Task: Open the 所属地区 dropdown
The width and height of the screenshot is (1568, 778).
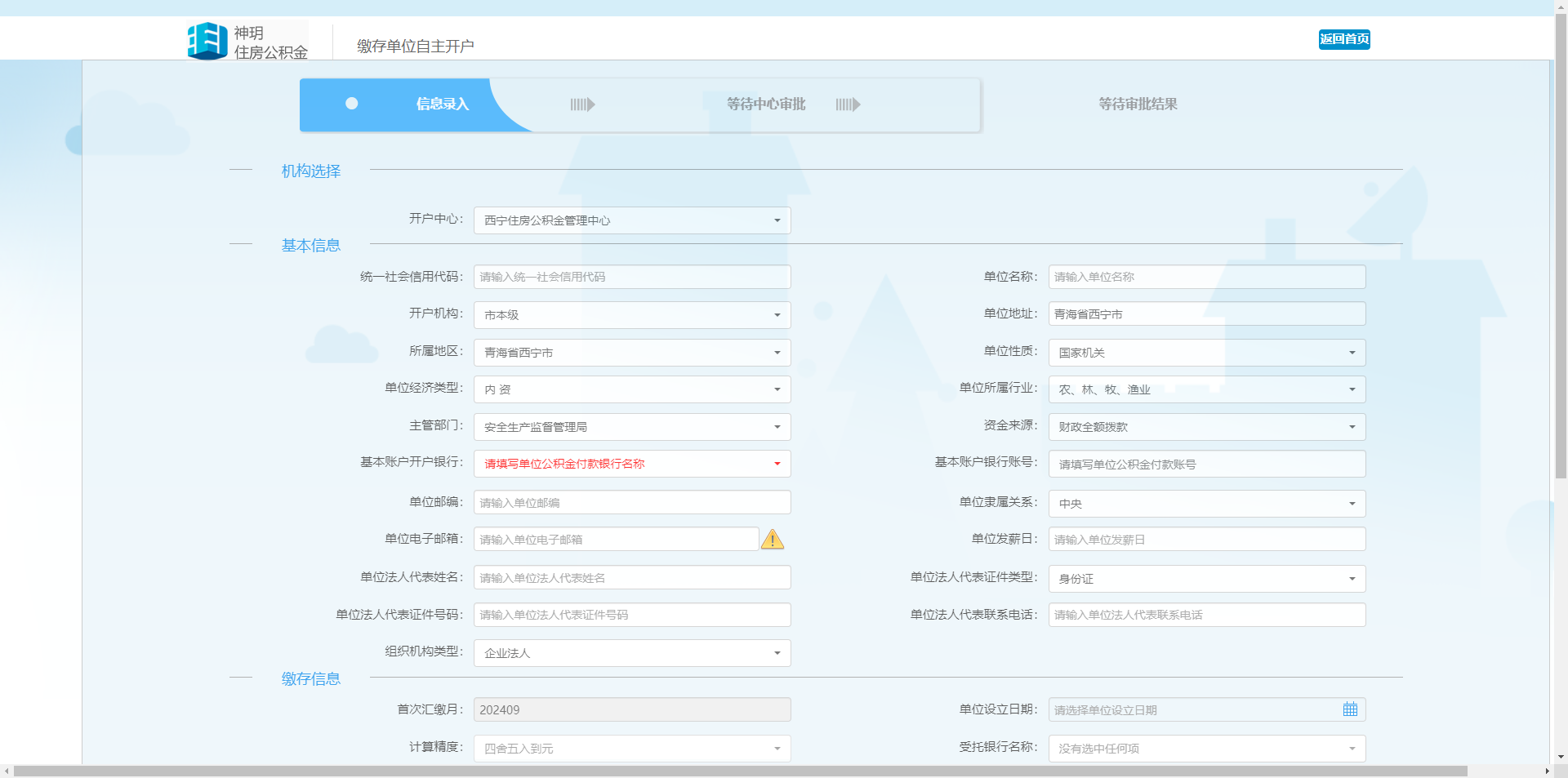Action: 632,353
